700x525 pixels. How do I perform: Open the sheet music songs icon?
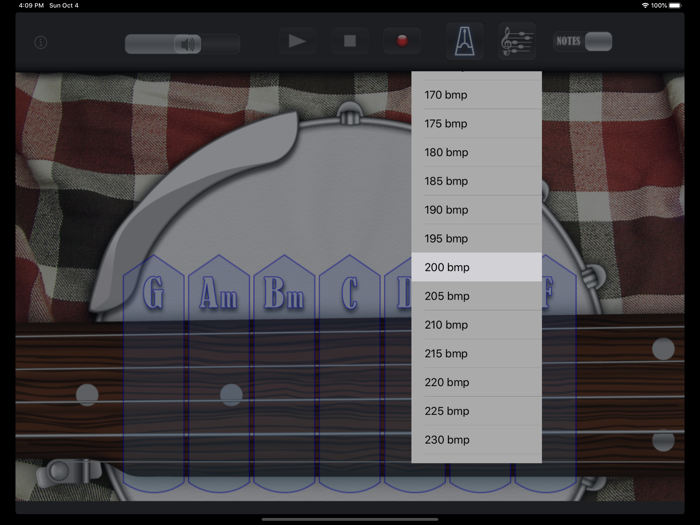click(517, 41)
